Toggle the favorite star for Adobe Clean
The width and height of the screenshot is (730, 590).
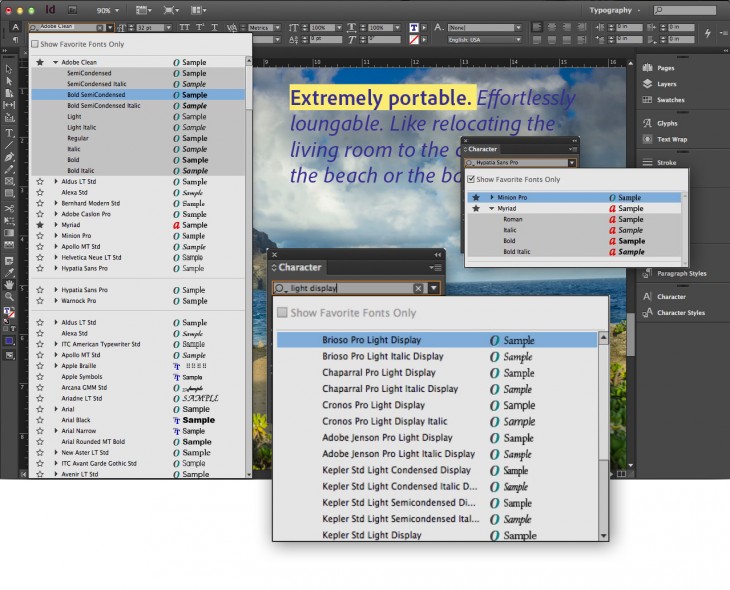coord(40,62)
